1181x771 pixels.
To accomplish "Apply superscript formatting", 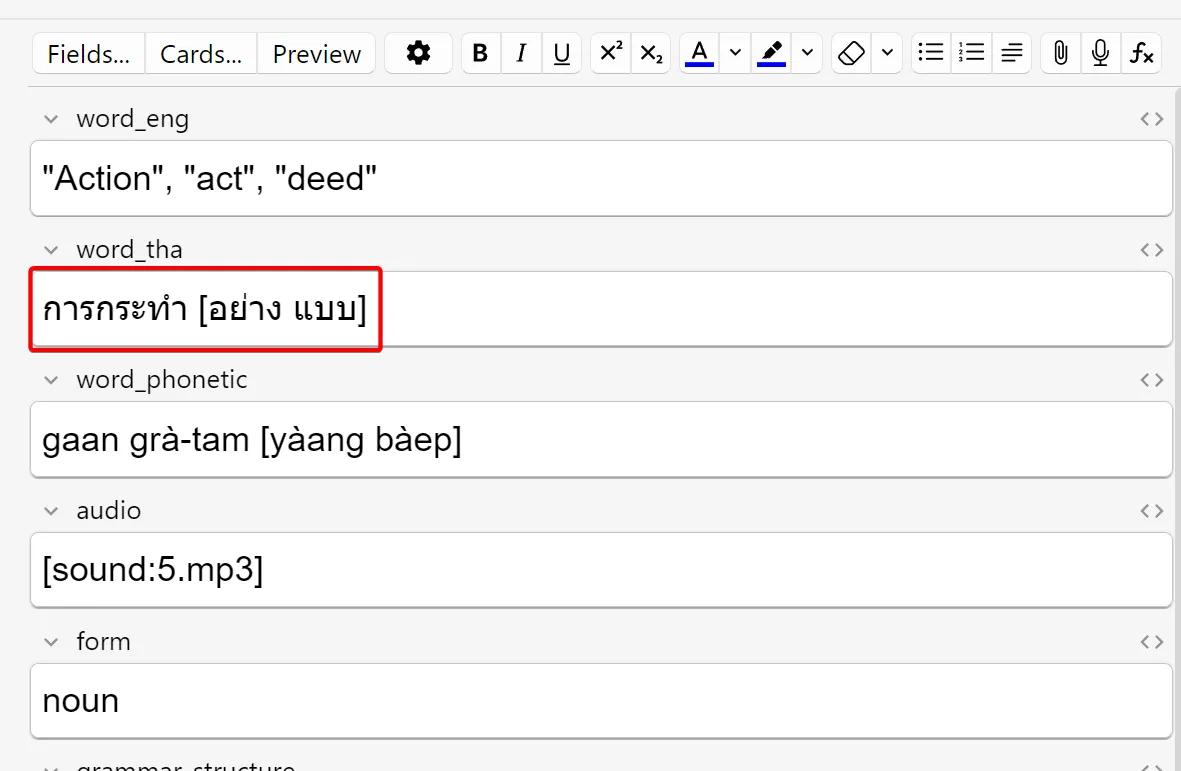I will point(610,53).
